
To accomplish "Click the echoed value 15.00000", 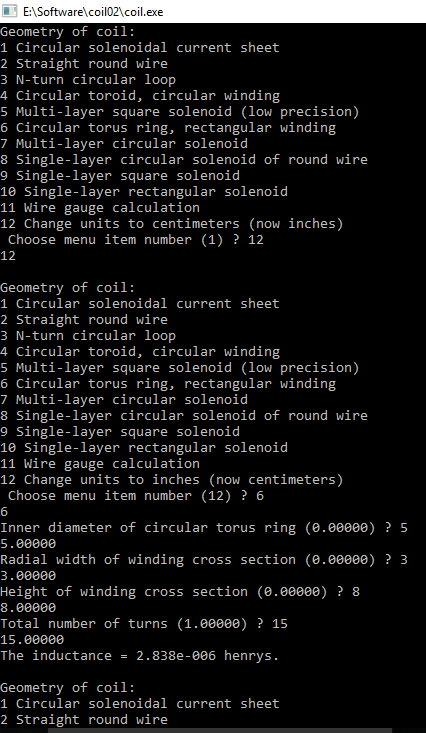I will tap(32, 640).
